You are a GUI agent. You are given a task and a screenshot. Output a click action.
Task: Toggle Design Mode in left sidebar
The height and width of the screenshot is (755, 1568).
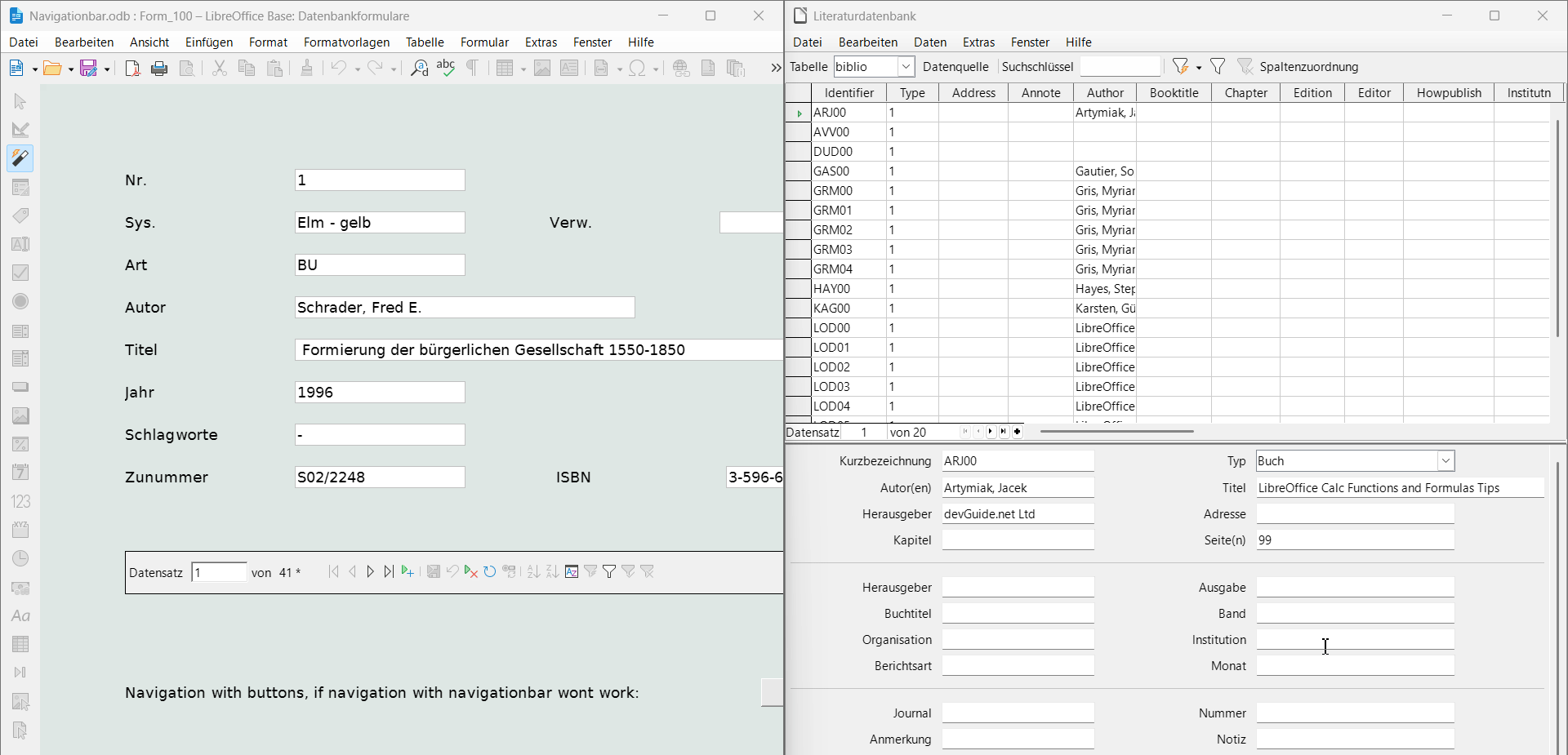click(x=20, y=130)
